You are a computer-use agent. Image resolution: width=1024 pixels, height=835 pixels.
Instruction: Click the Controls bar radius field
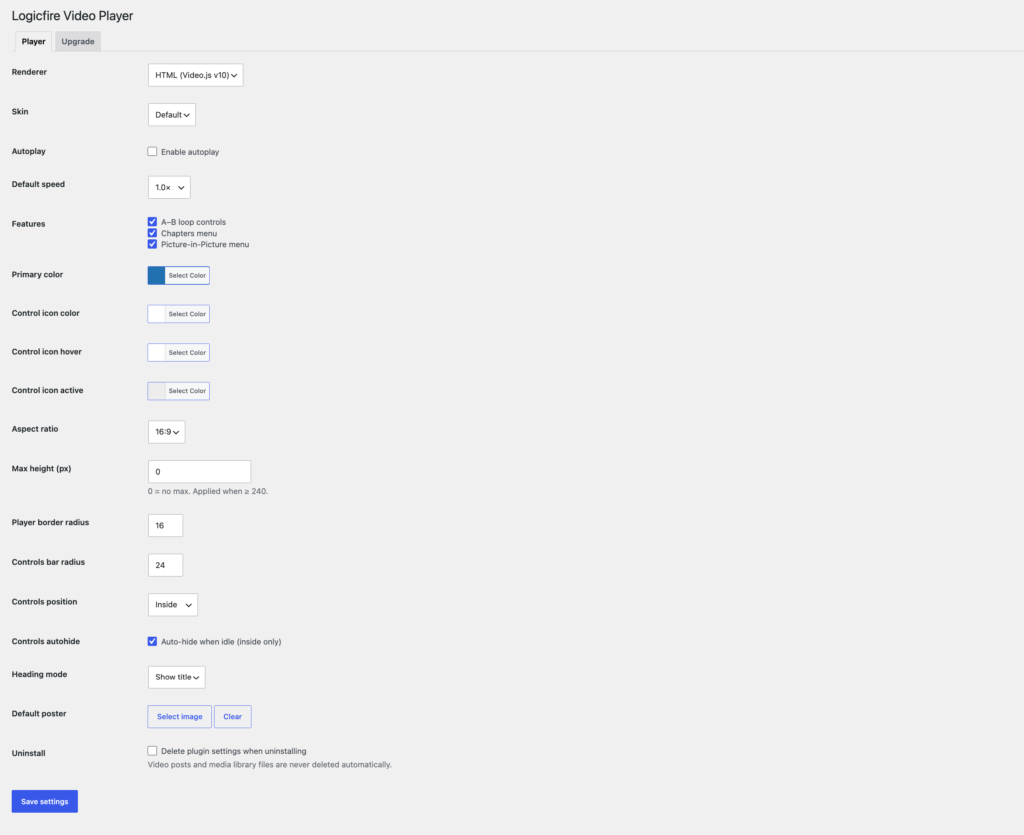165,565
